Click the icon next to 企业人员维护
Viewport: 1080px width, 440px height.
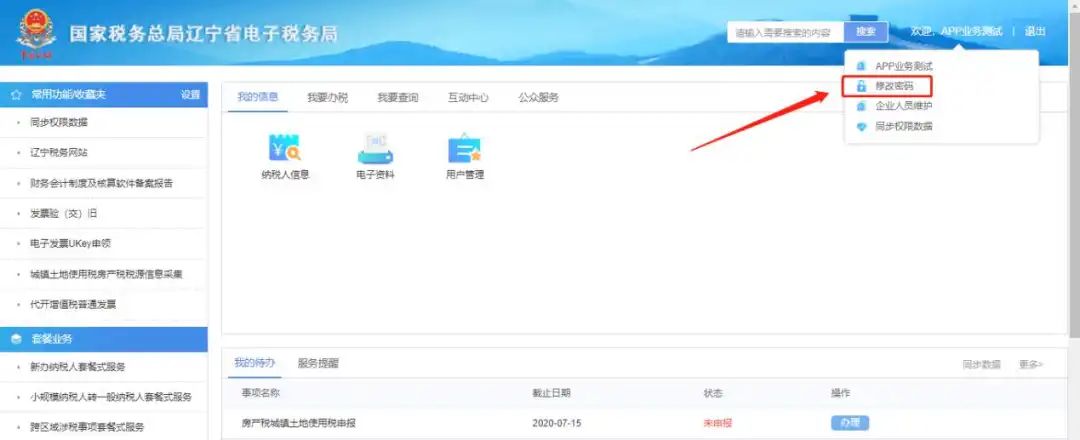click(861, 107)
